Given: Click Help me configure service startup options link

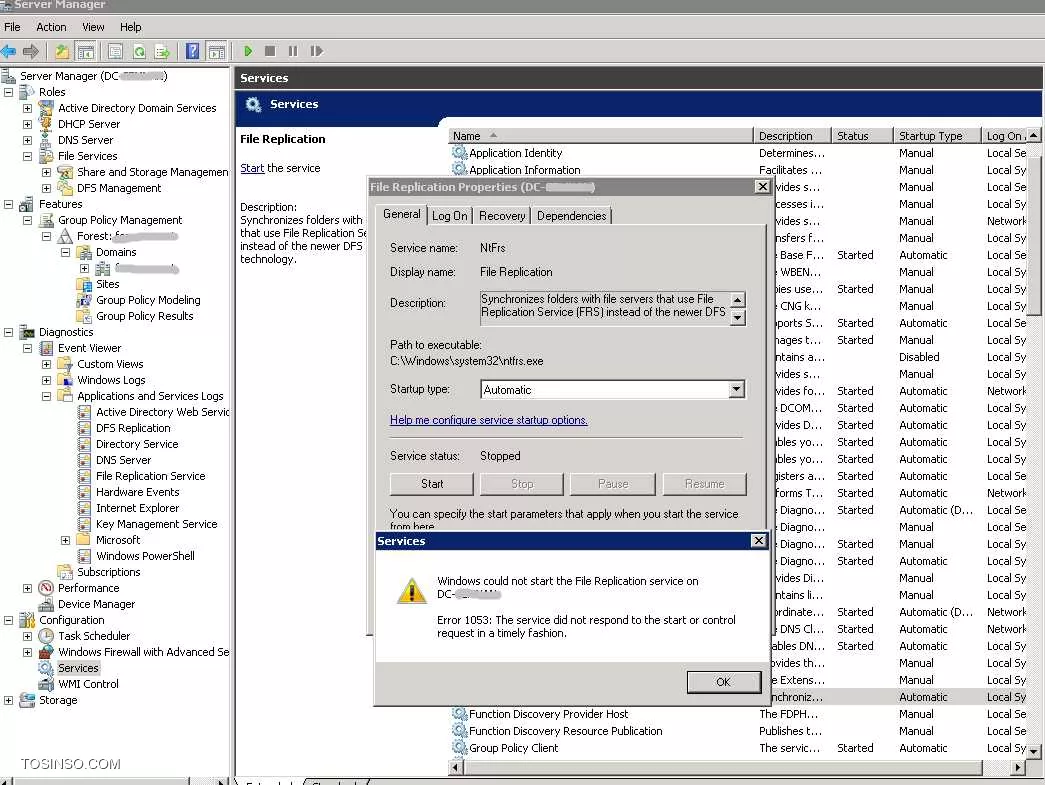Looking at the screenshot, I should (489, 420).
